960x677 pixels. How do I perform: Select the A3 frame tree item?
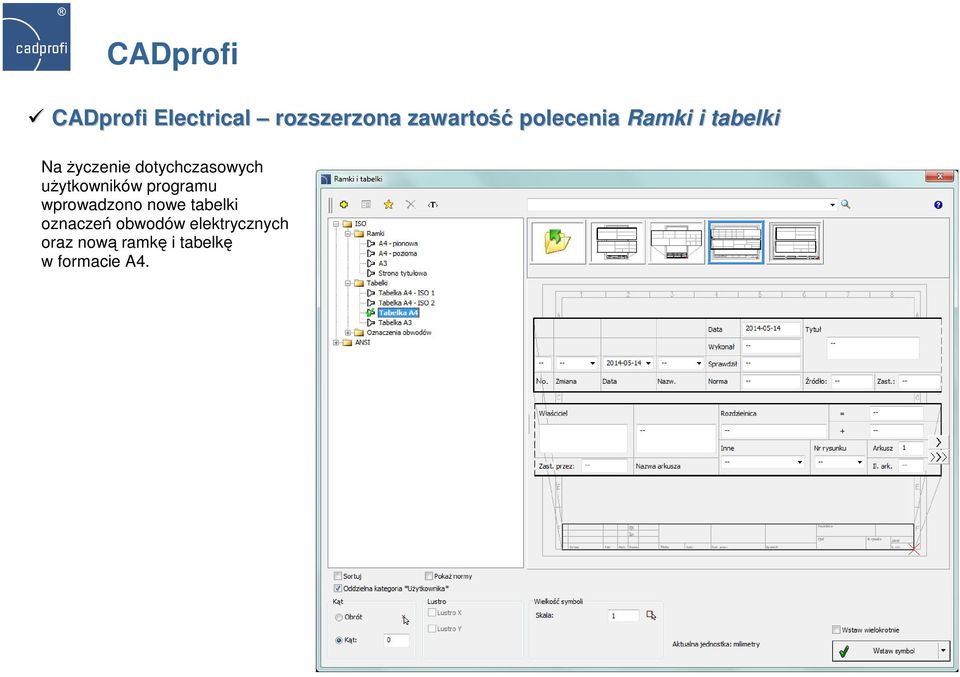tap(383, 263)
